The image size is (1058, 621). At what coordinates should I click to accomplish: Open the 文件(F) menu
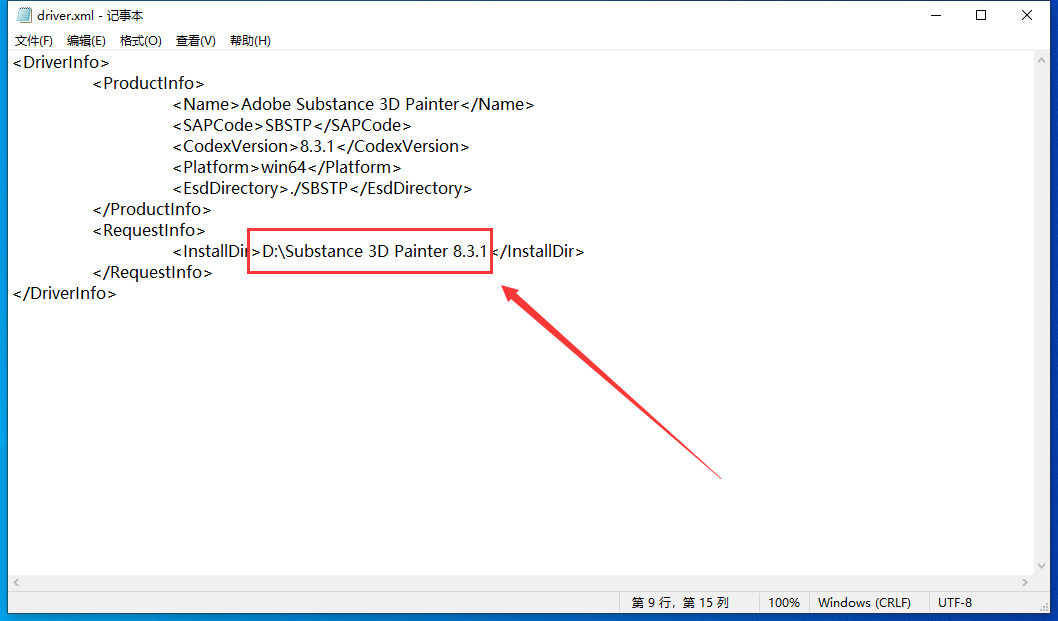click(x=34, y=40)
